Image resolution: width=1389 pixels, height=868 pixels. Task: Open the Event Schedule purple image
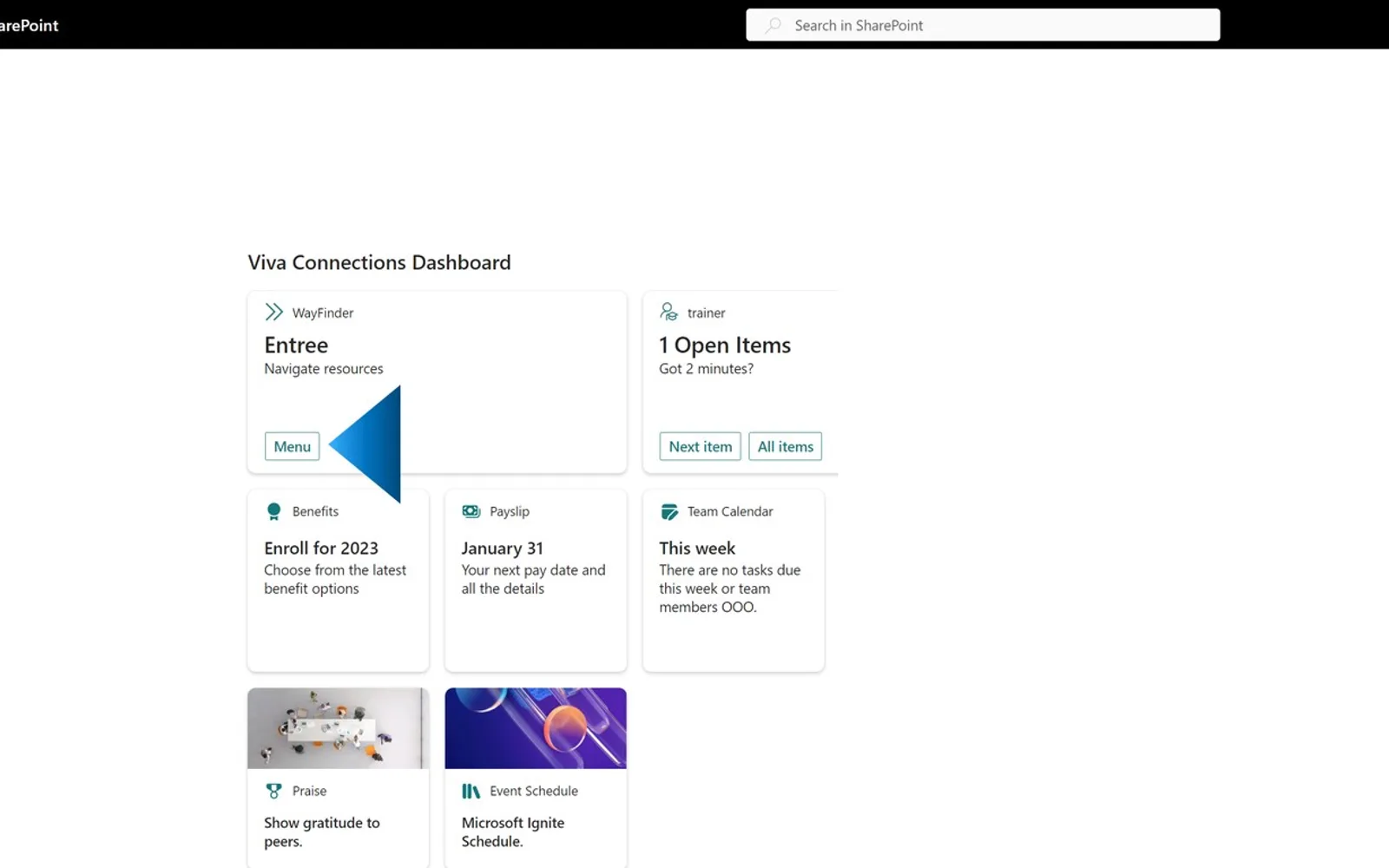point(536,728)
